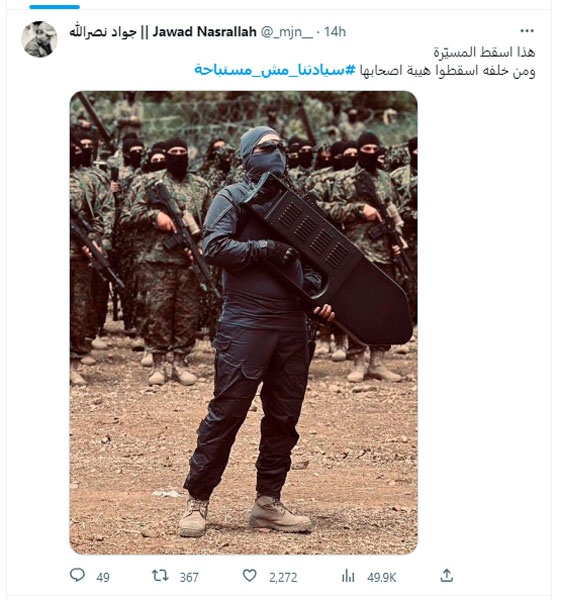Open the 14h timestamp permalink

pos(335,32)
